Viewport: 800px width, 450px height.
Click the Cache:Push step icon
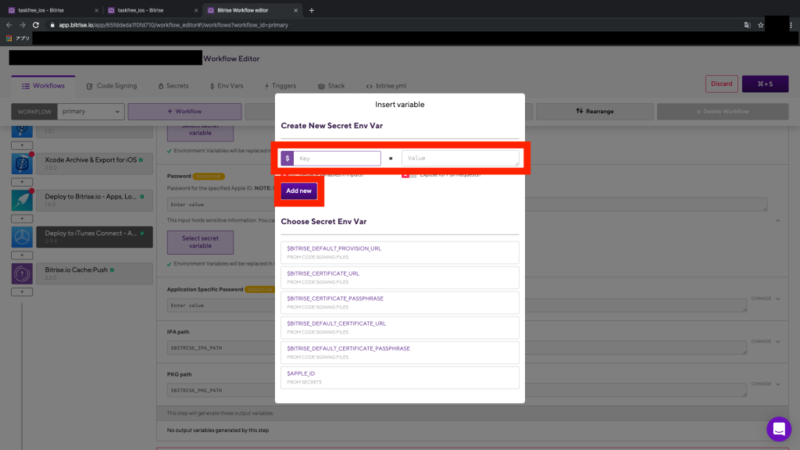coord(22,274)
